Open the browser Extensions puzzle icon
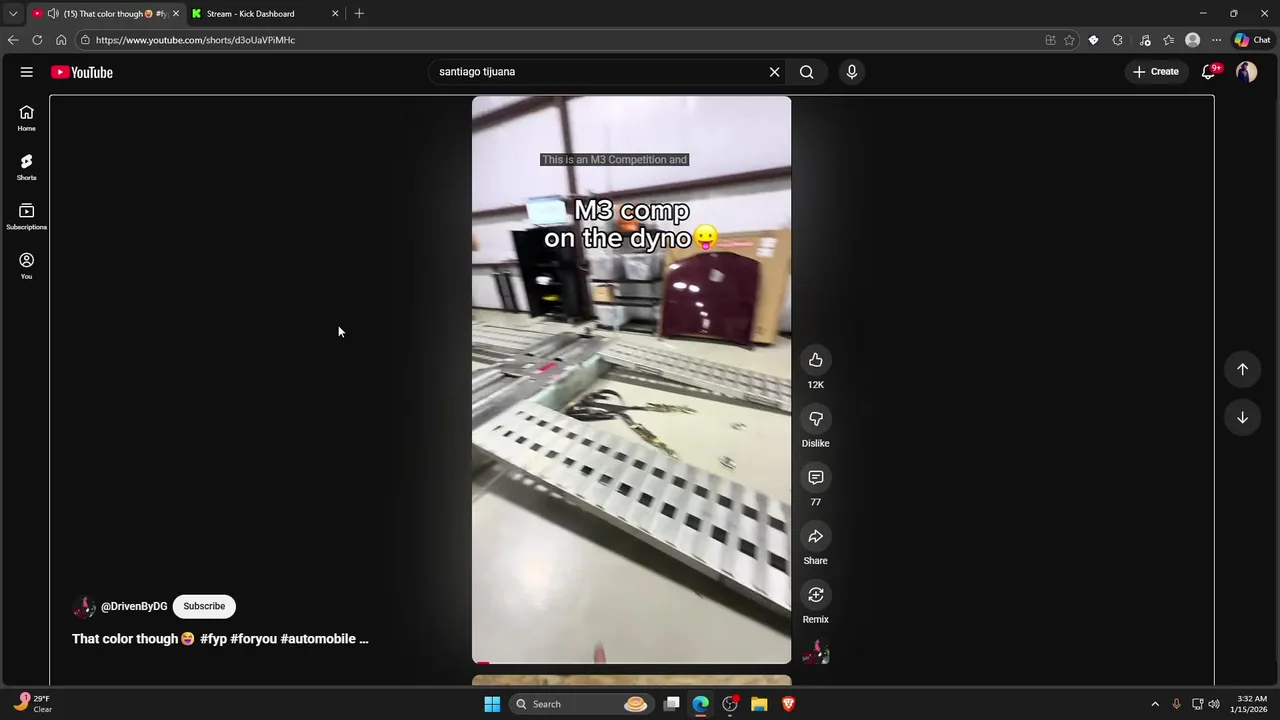The height and width of the screenshot is (720, 1280). pyautogui.click(x=1117, y=40)
